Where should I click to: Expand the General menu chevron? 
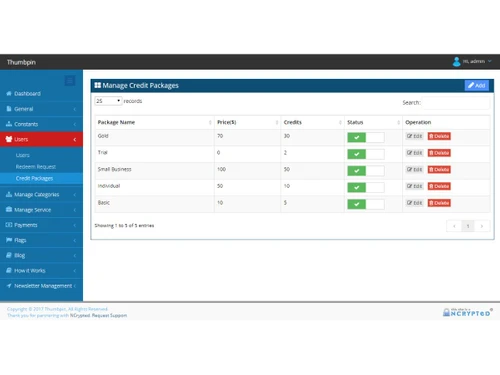point(75,109)
